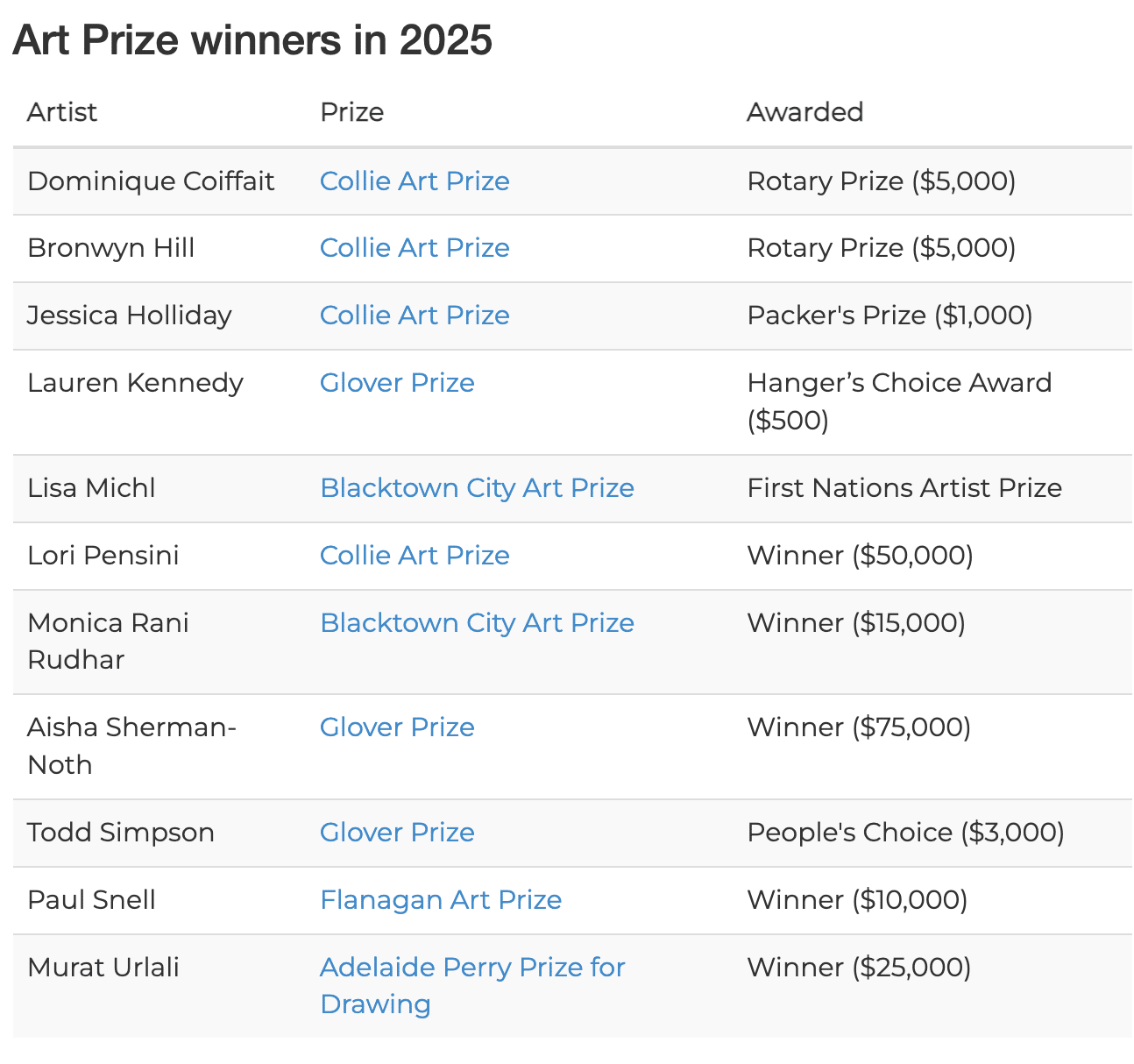Click the Art Prize winners in 2025 heading
1134x1064 pixels.
pyautogui.click(x=252, y=40)
